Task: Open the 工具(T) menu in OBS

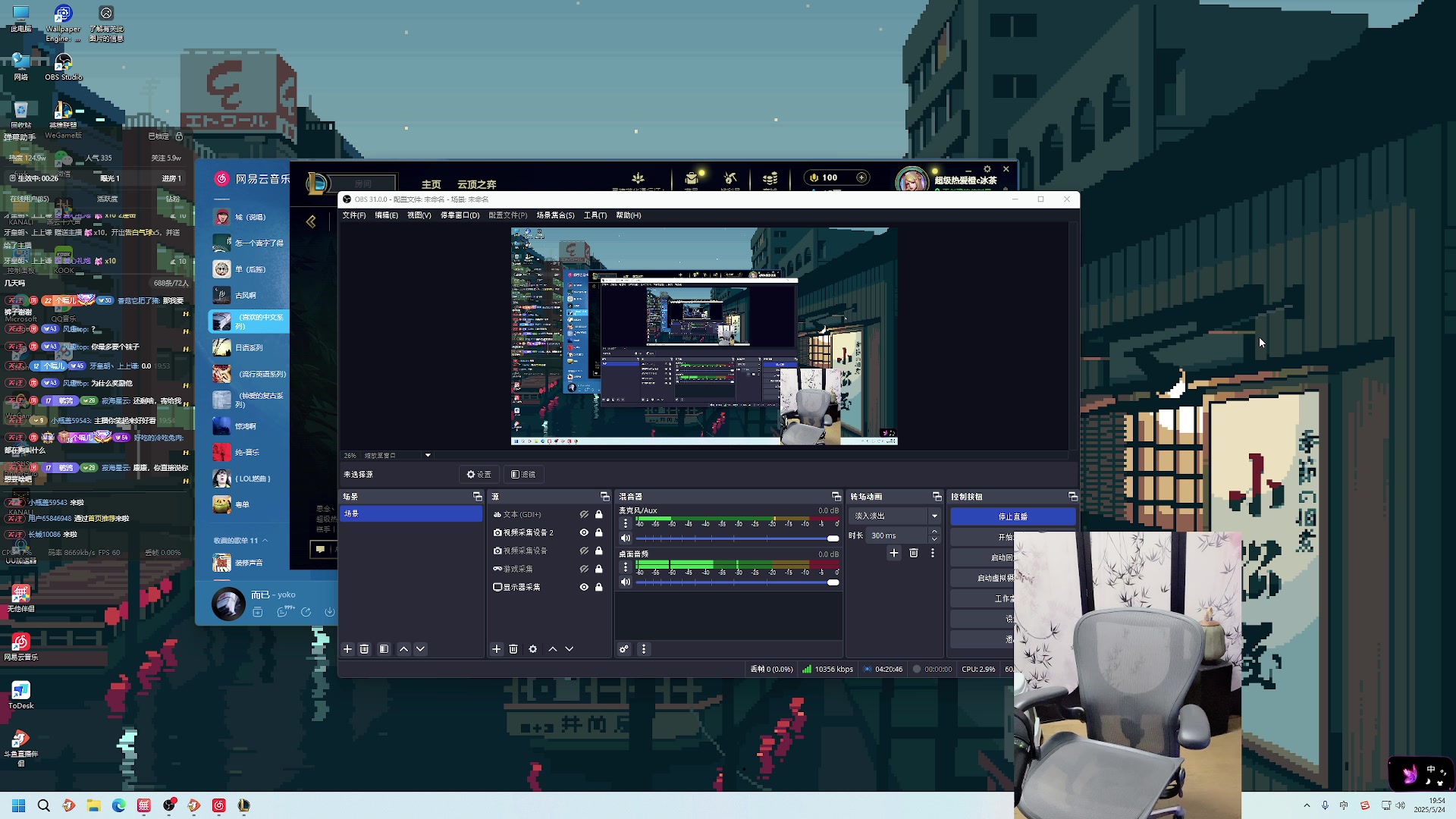Action: pos(595,215)
